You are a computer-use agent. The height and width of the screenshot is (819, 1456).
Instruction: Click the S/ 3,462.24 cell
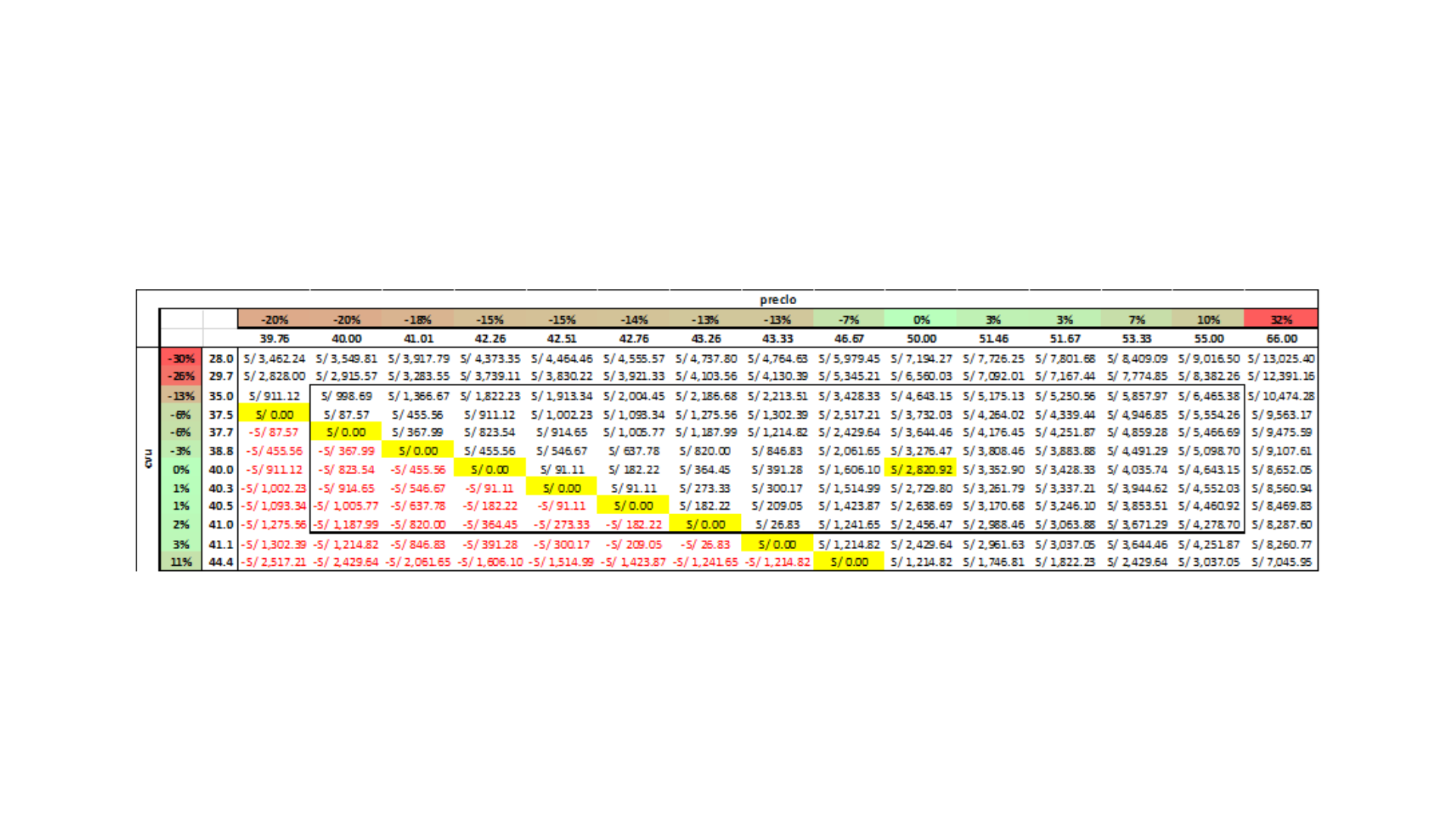(274, 358)
